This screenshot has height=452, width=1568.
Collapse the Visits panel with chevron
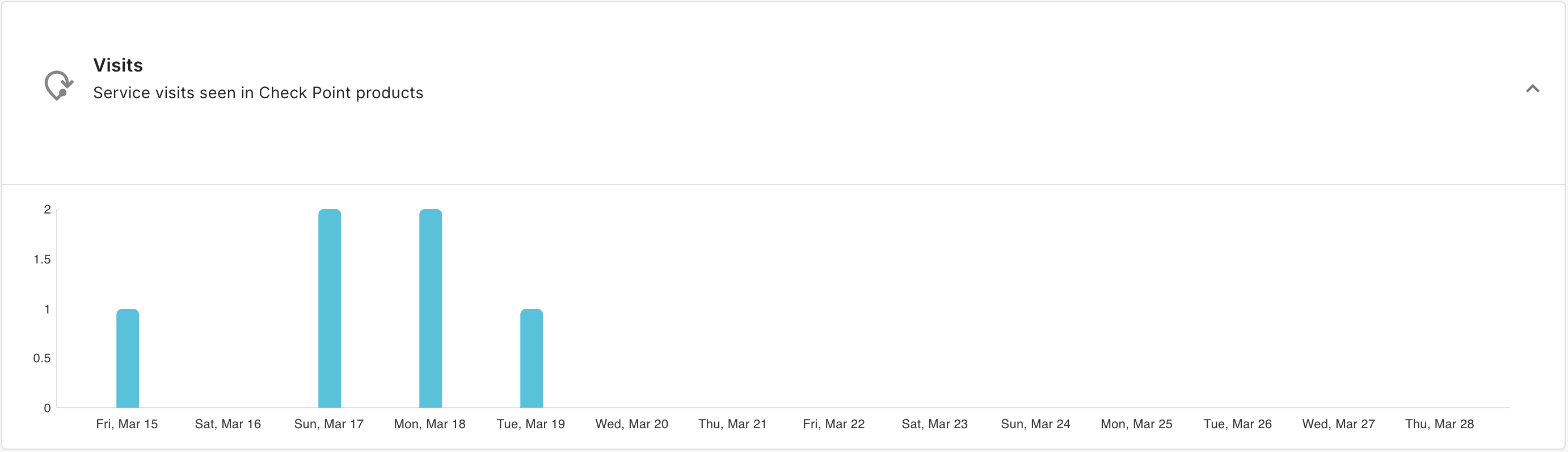tap(1532, 89)
